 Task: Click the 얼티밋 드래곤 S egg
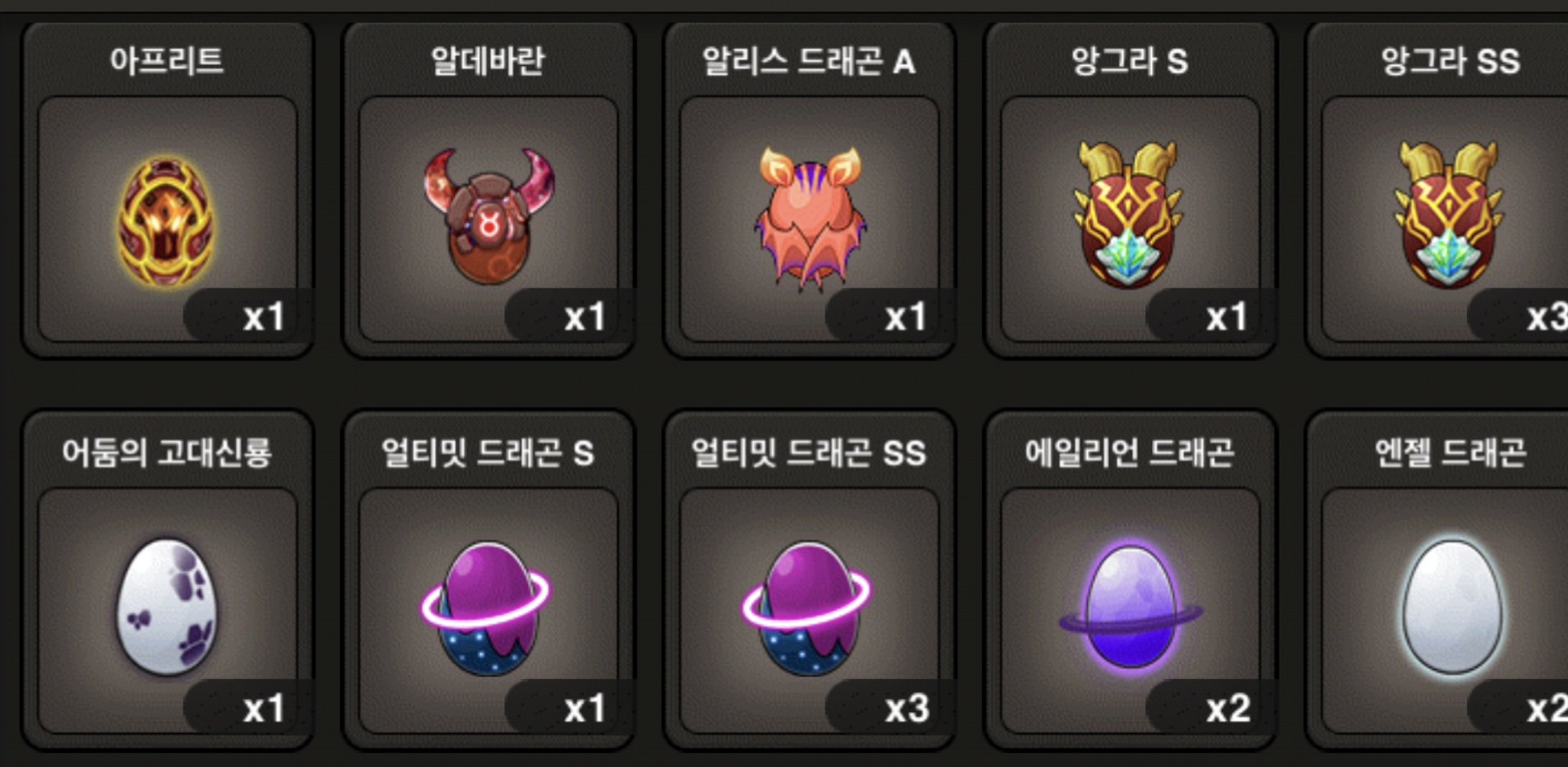[x=487, y=608]
